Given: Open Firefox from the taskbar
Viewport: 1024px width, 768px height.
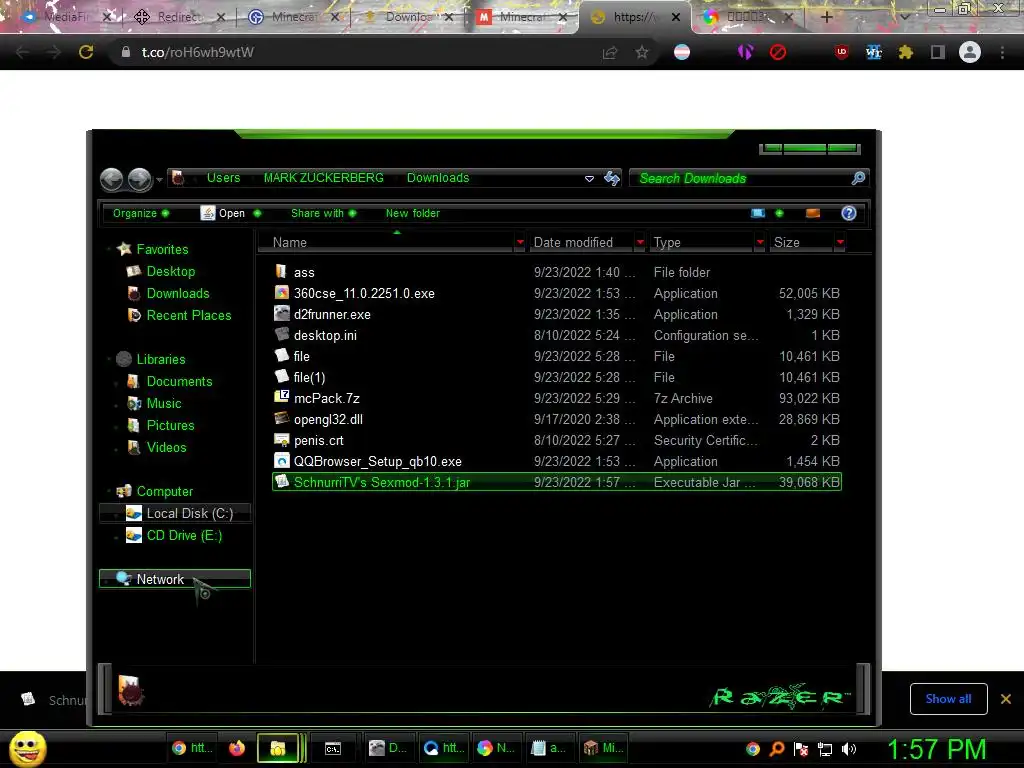Looking at the screenshot, I should pyautogui.click(x=236, y=748).
